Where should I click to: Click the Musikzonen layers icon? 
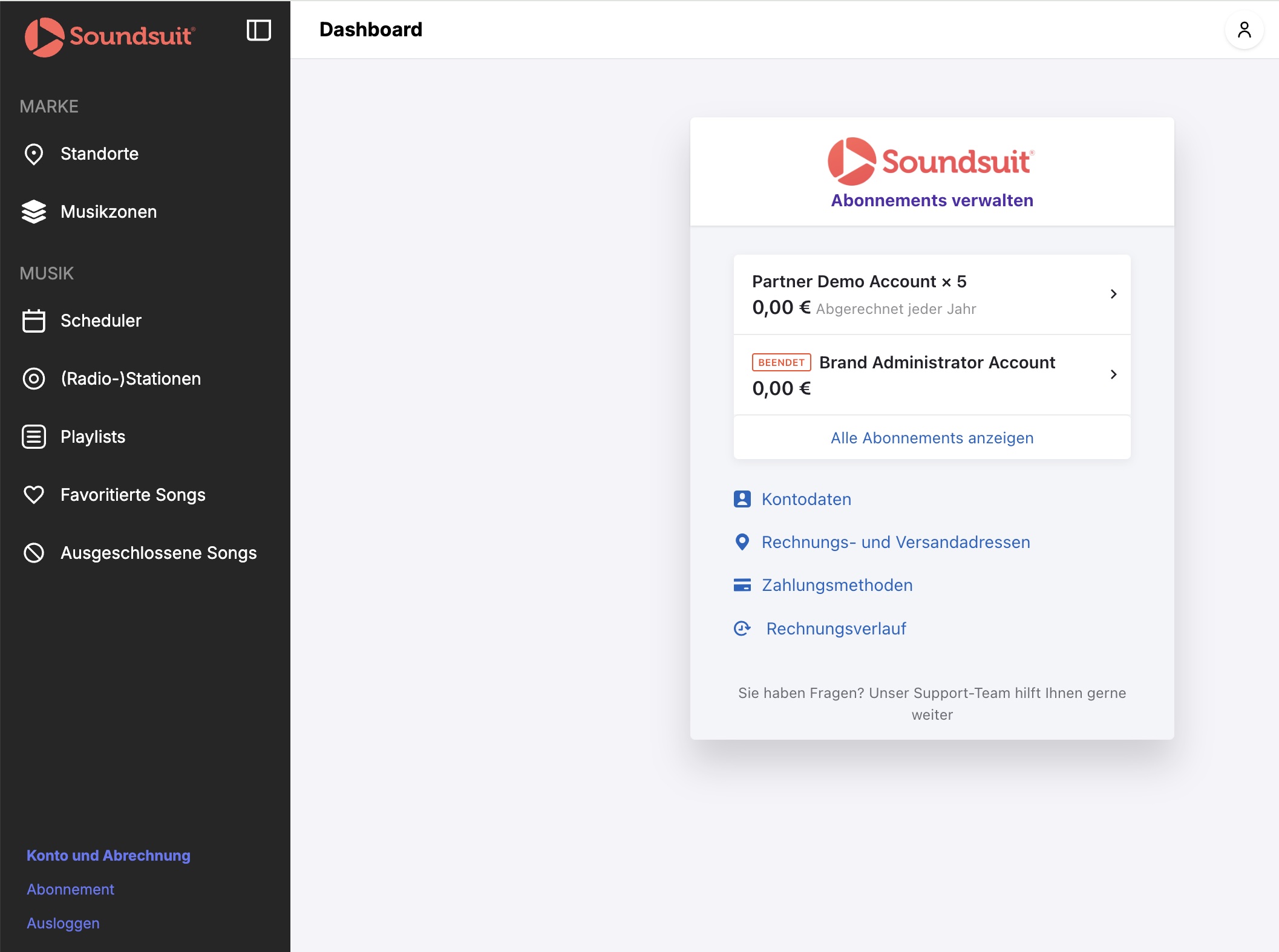pos(34,212)
